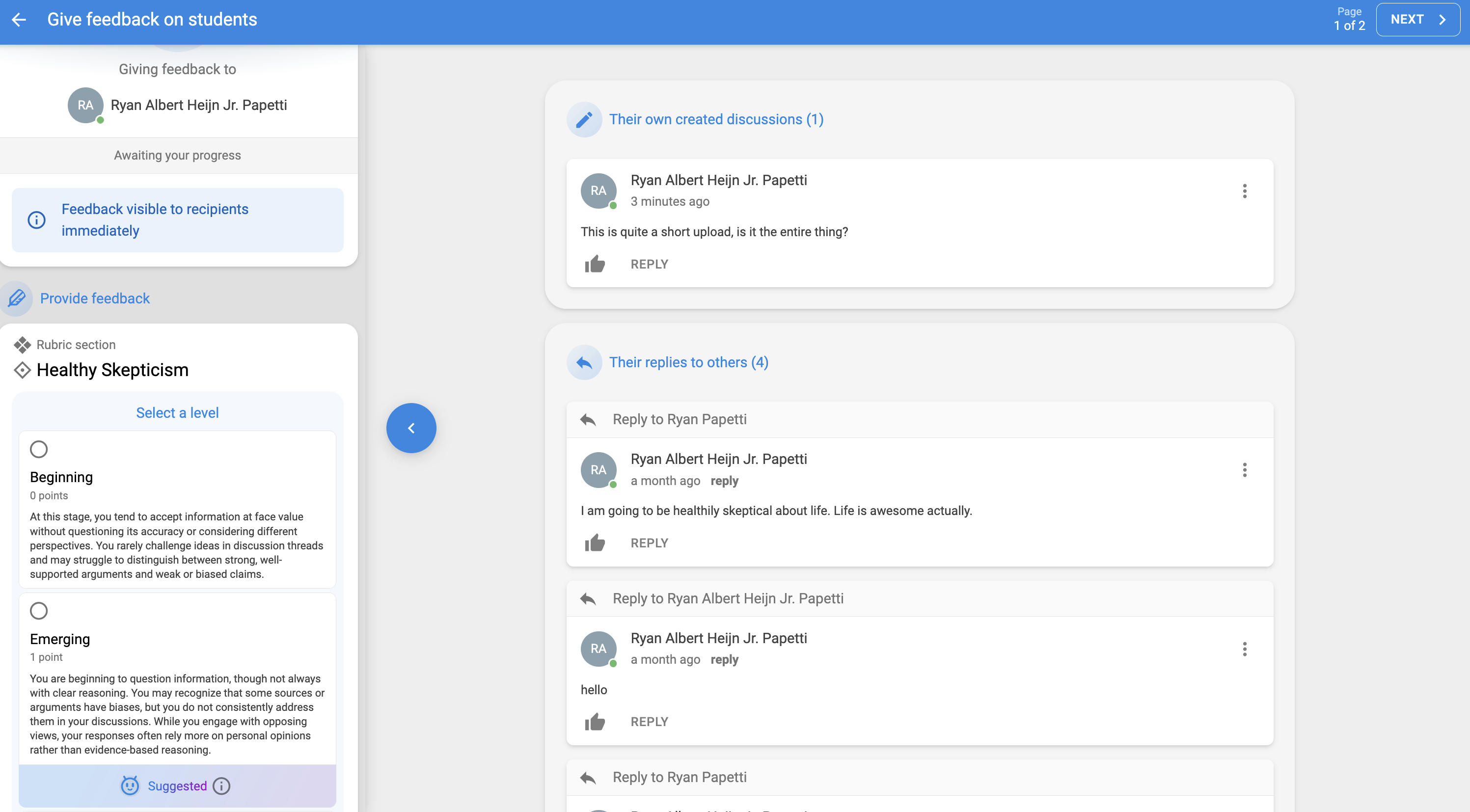Image resolution: width=1470 pixels, height=812 pixels.
Task: Reply to the 'short upload' post
Action: click(x=649, y=264)
